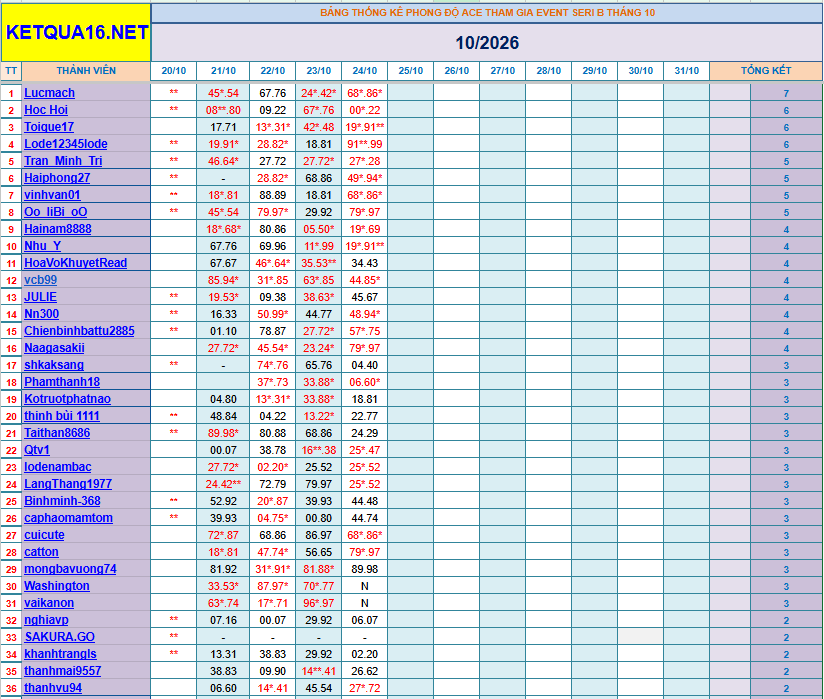
Task: Open the shkaksang member link
Action: tap(54, 365)
